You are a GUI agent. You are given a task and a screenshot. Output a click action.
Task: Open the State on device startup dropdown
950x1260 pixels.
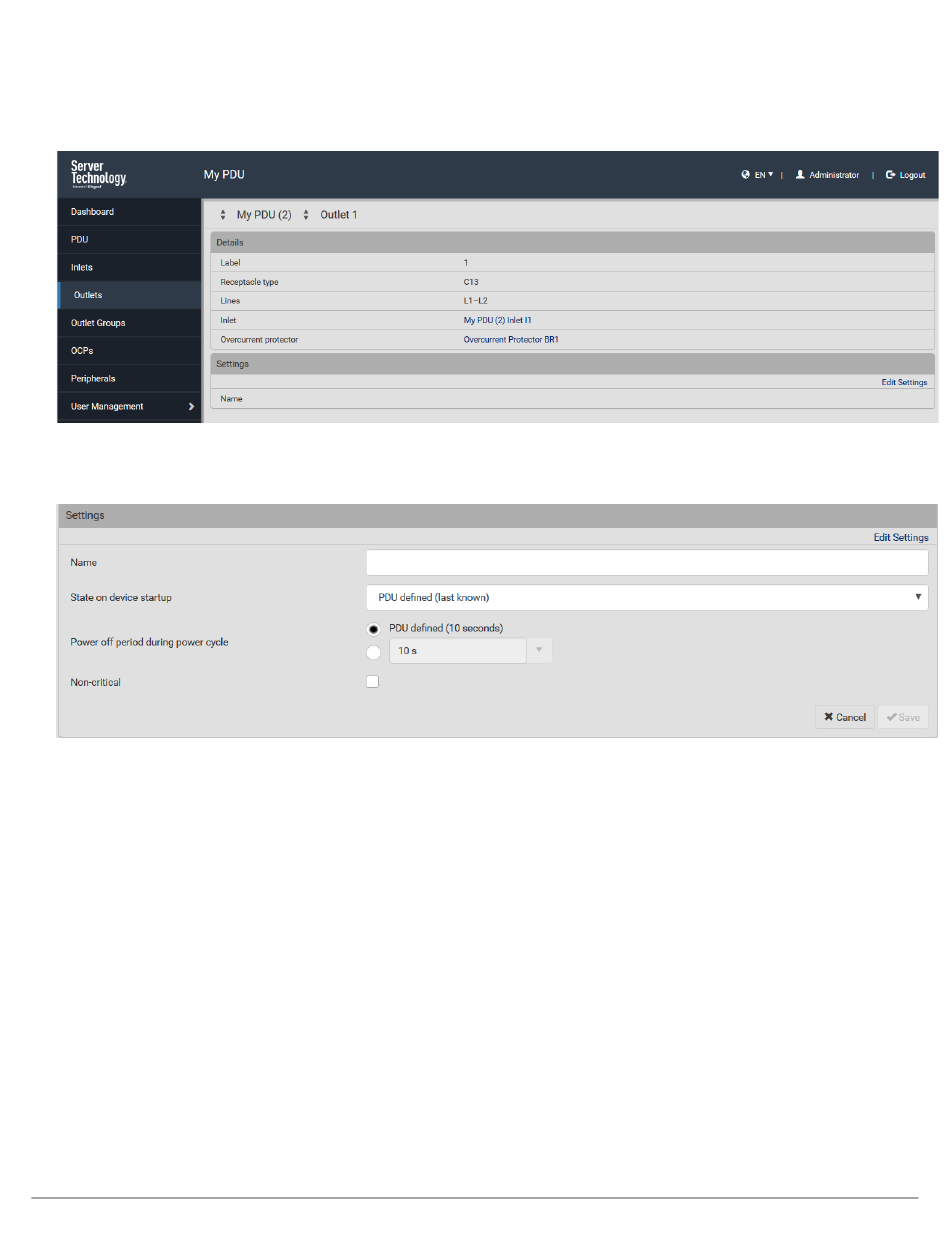647,597
